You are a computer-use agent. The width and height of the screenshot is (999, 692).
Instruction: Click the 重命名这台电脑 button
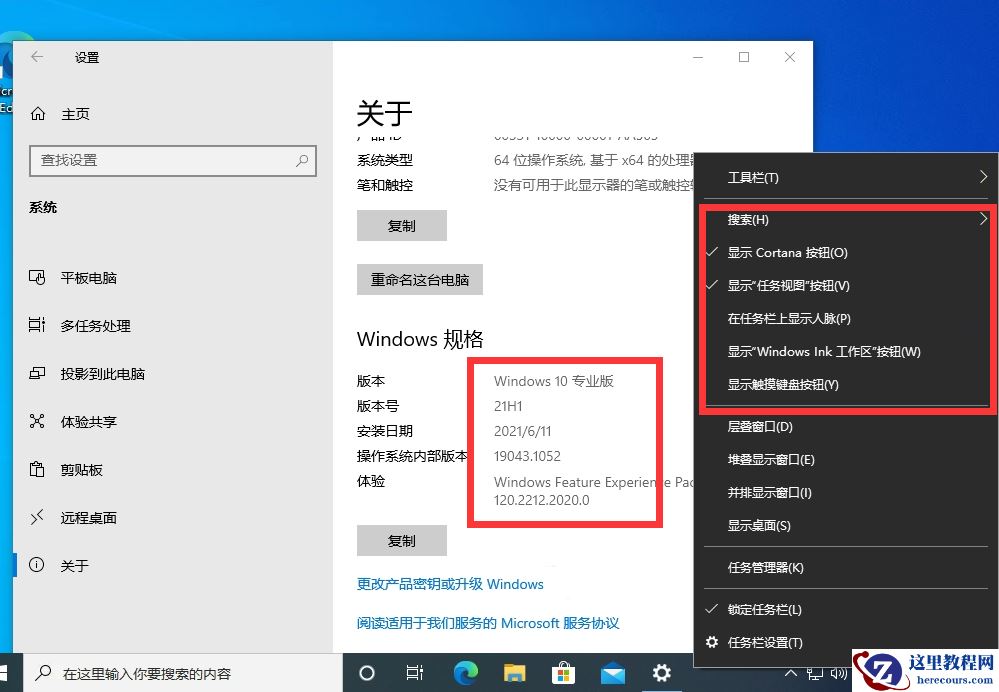pyautogui.click(x=419, y=280)
